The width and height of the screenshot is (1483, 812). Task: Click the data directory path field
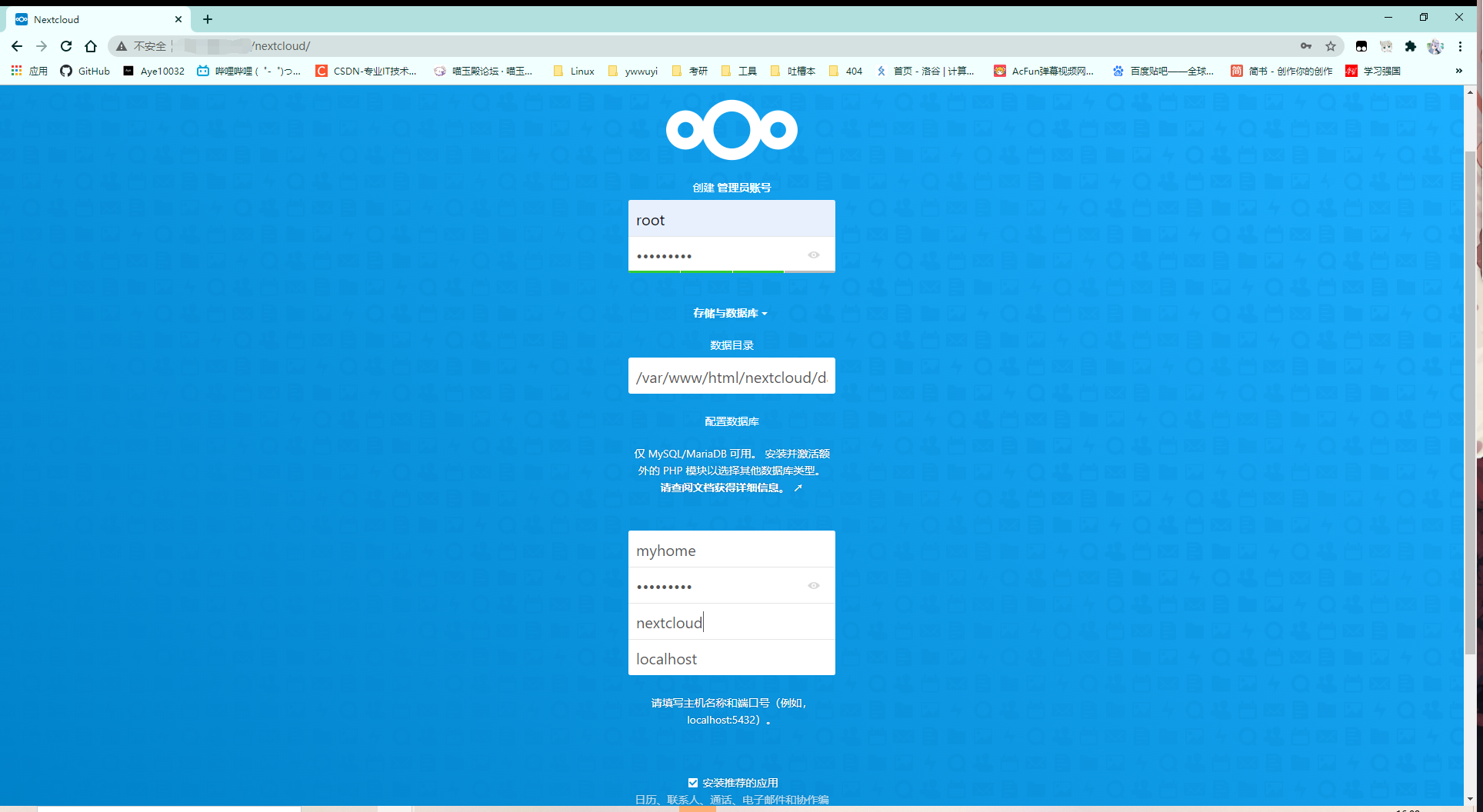coord(732,376)
